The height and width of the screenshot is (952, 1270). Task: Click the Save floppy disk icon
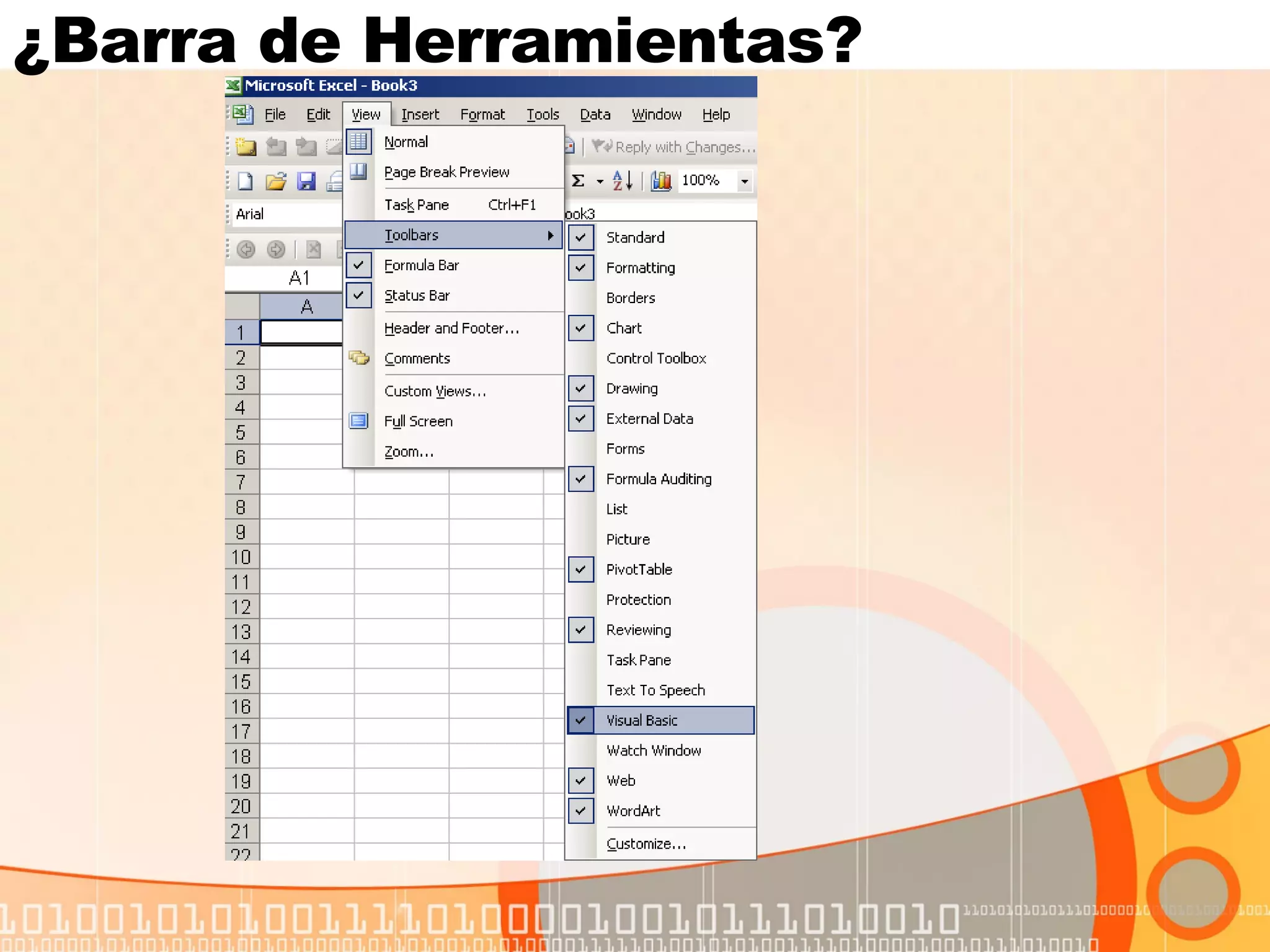[x=306, y=181]
